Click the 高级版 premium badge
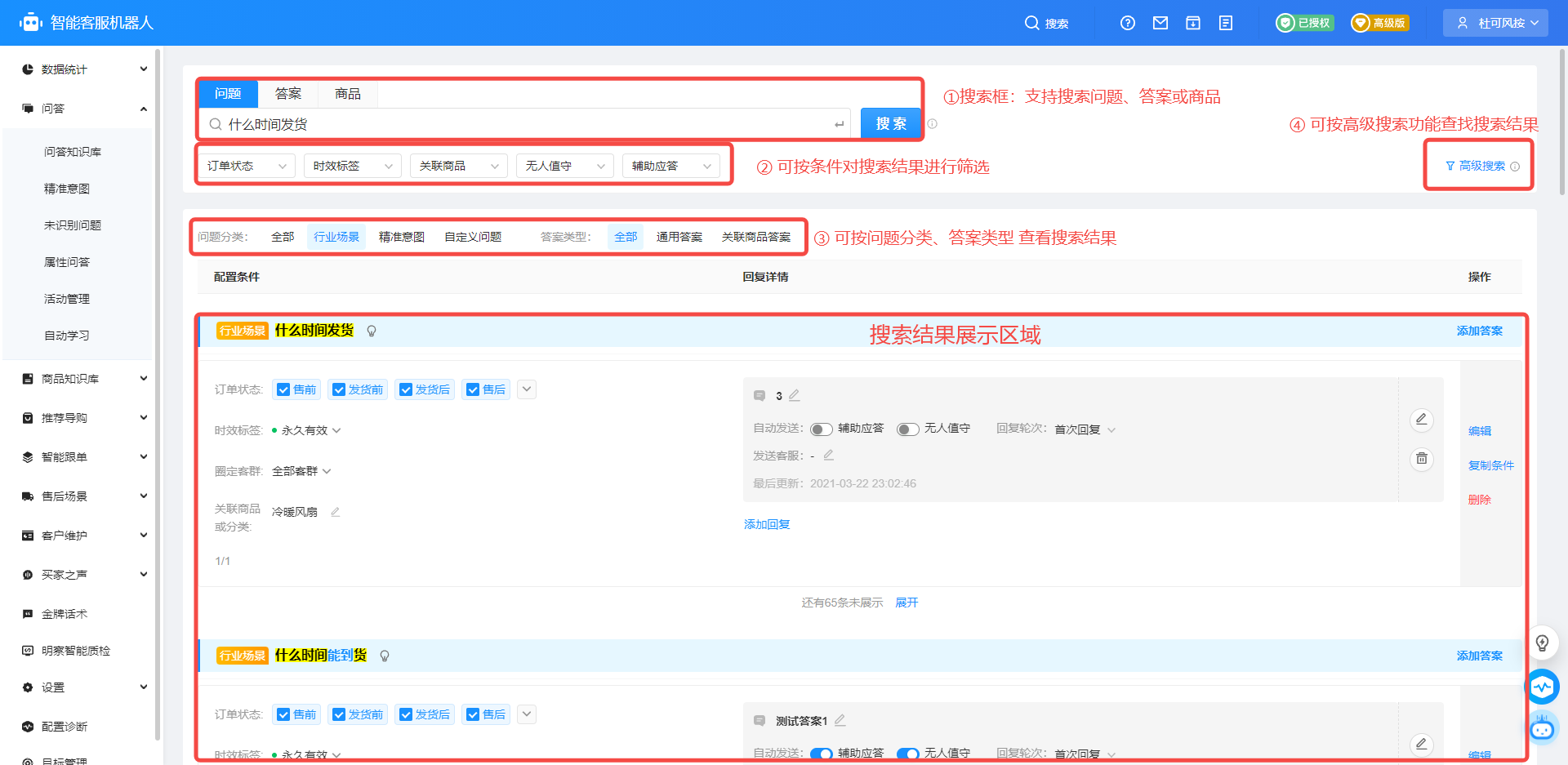 1380,23
